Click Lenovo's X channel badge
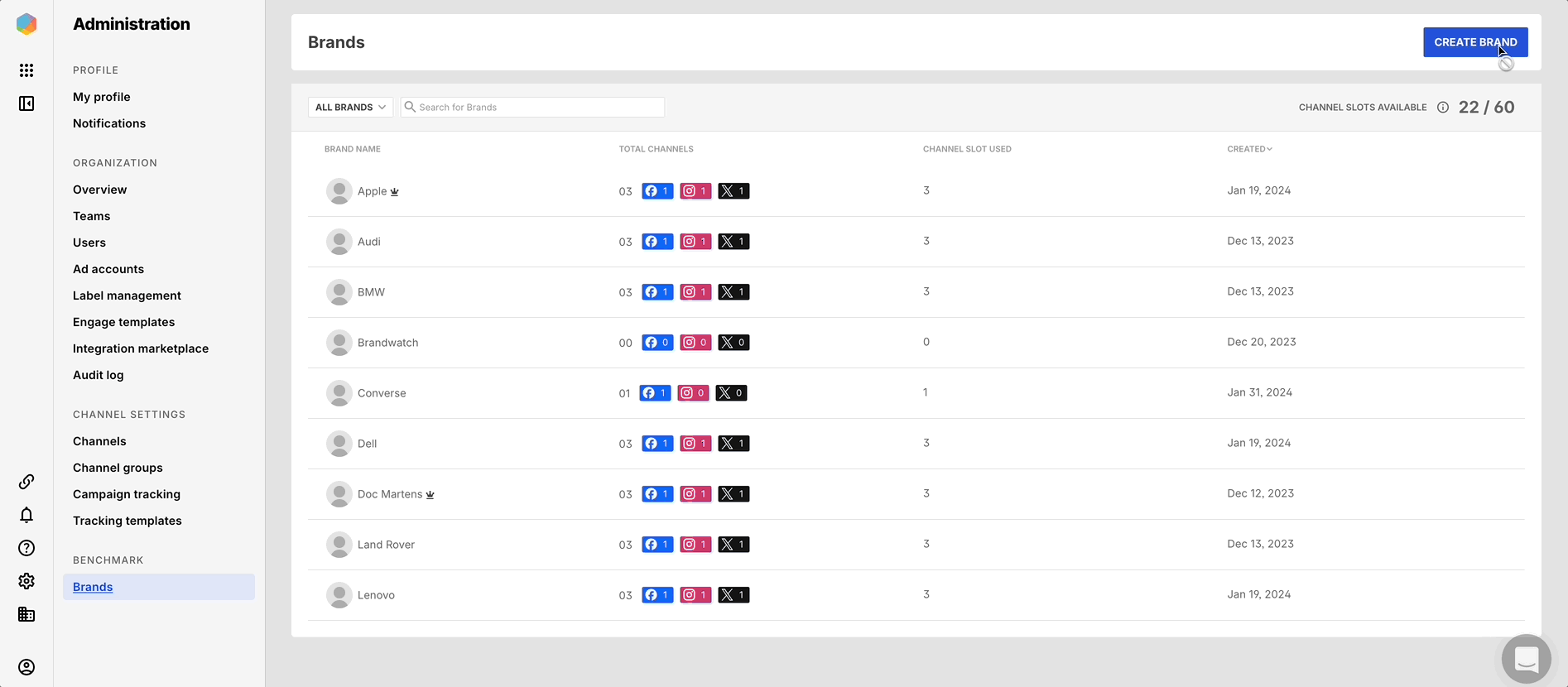 [733, 595]
